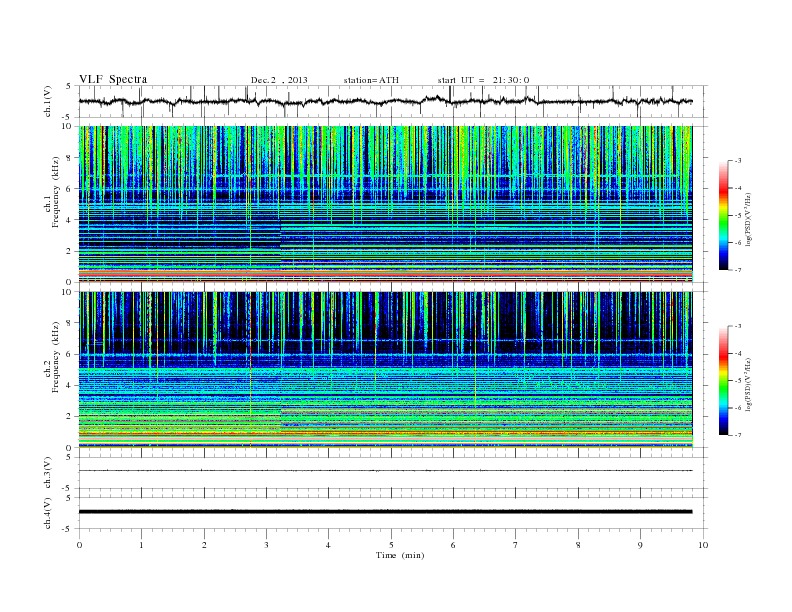The width and height of the screenshot is (792, 612).
Task: Click the "8" kHz tick on ch.1 frequency axis
Action: (69, 158)
